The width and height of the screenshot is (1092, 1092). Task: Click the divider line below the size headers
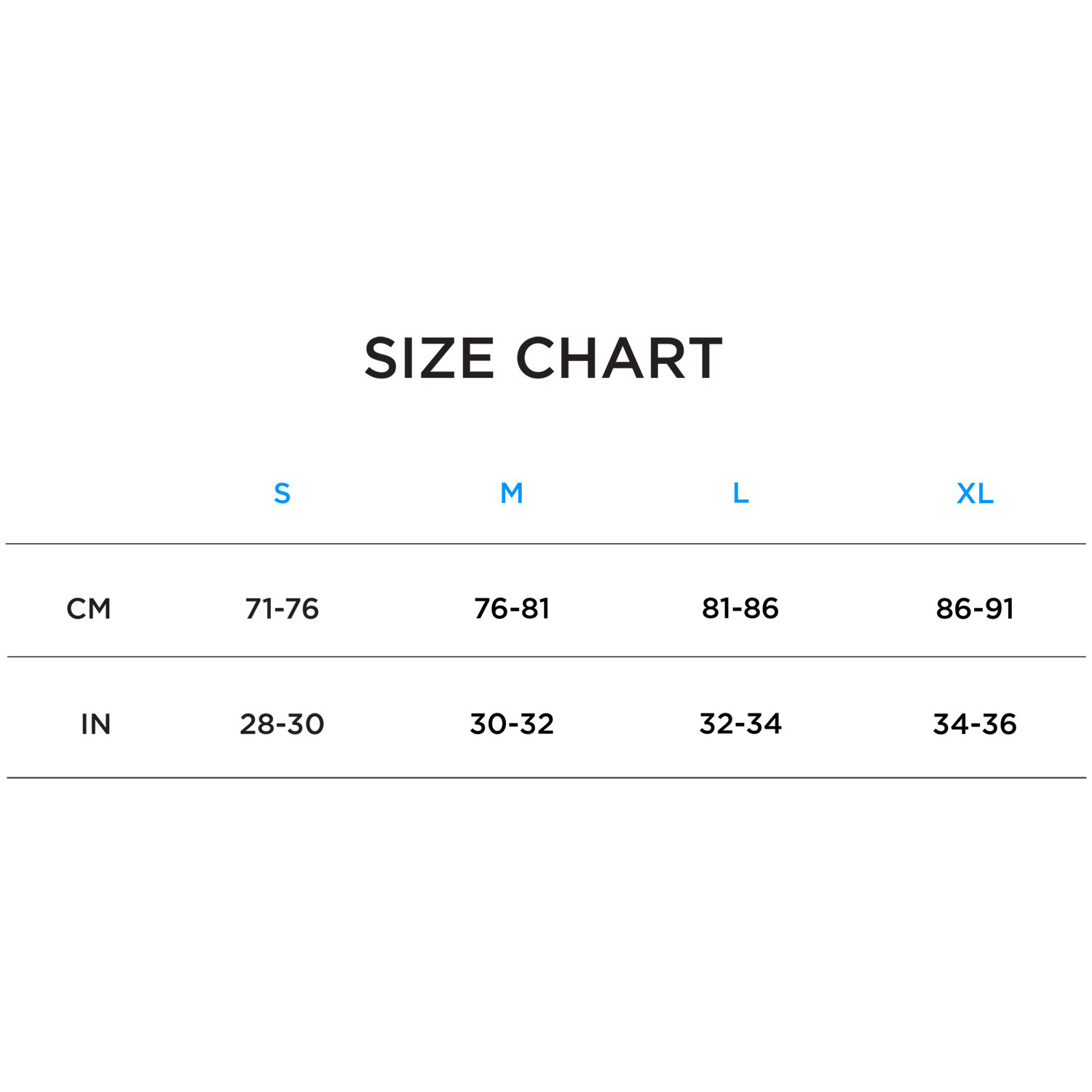[x=546, y=544]
